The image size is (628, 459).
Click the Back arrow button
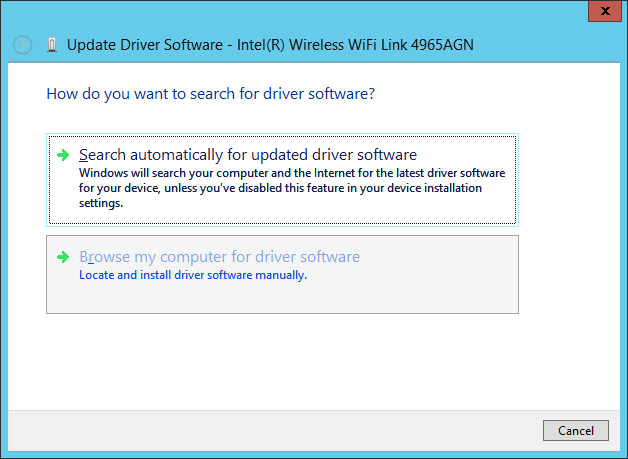pyautogui.click(x=23, y=45)
